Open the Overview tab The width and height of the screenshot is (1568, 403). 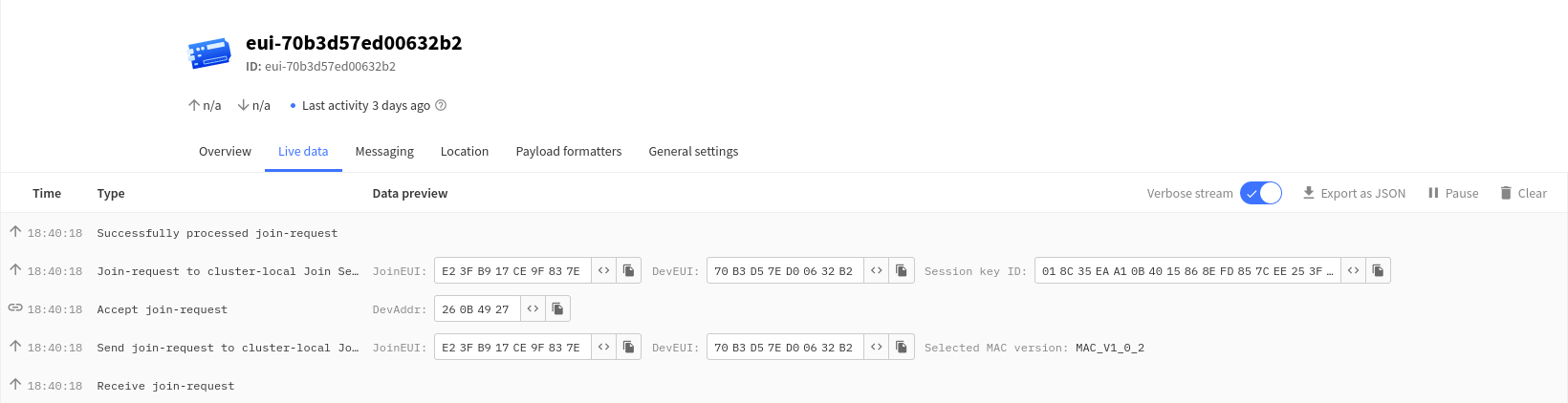[x=225, y=152]
